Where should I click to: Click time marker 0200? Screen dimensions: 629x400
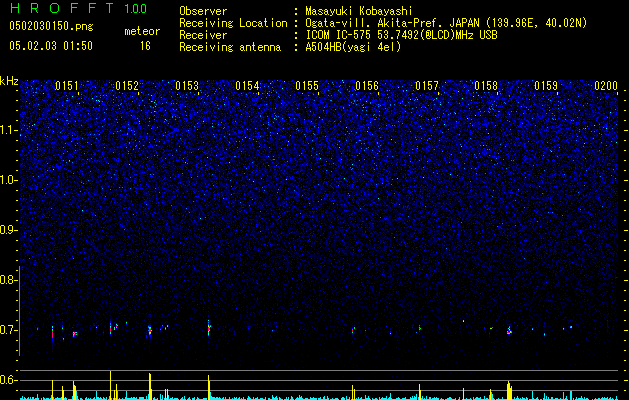coord(606,86)
